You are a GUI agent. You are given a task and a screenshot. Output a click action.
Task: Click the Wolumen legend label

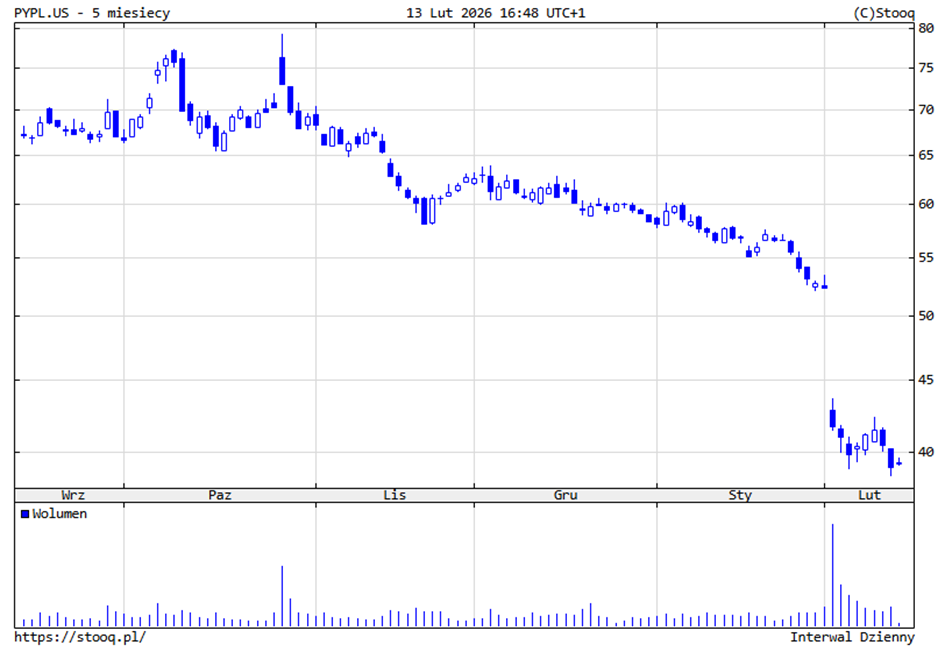click(59, 514)
